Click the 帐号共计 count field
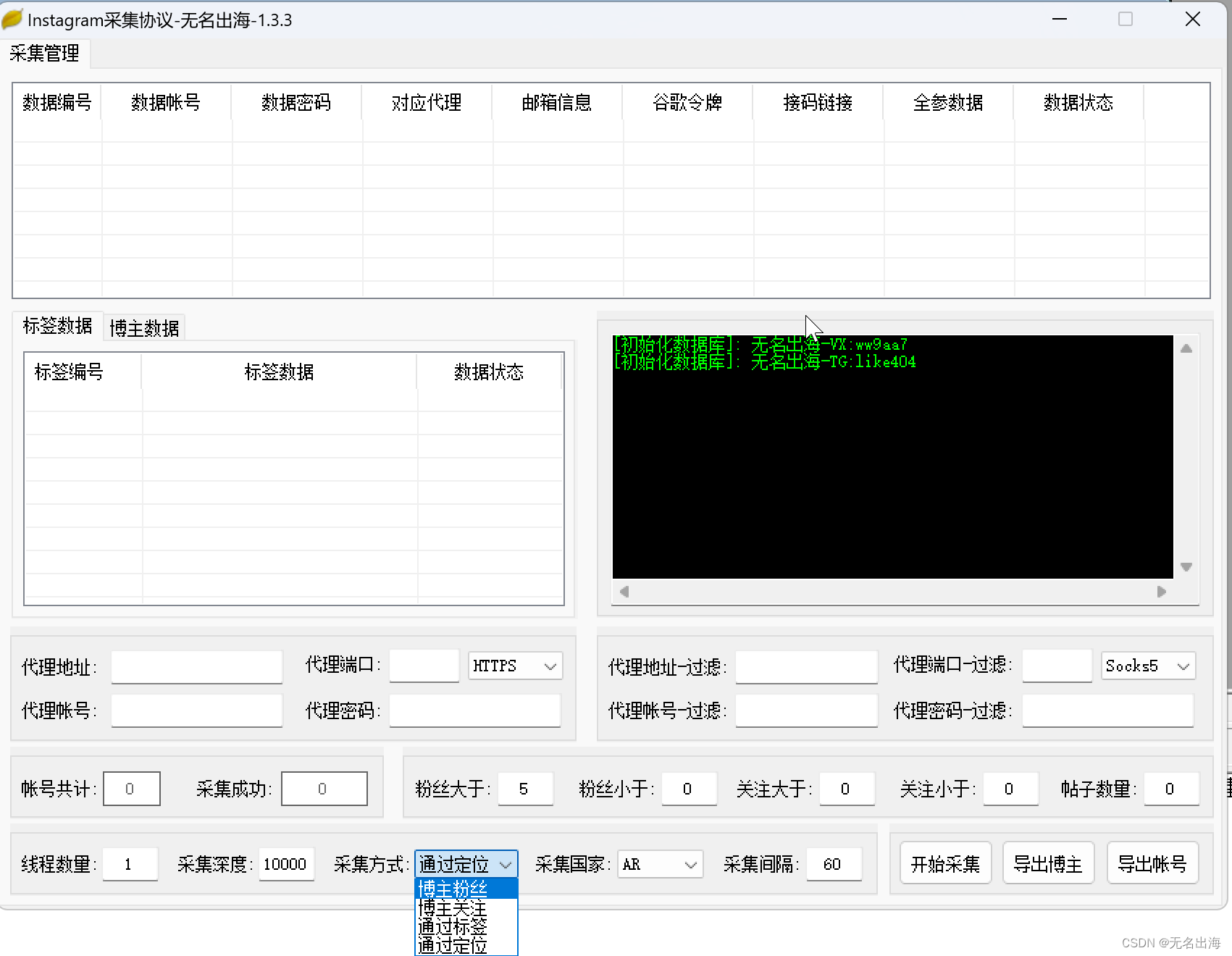This screenshot has width=1232, height=956. [132, 789]
